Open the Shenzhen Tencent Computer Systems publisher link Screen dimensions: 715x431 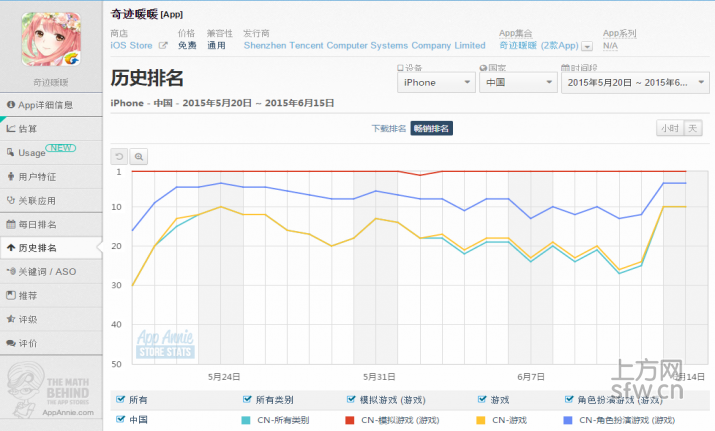[364, 46]
